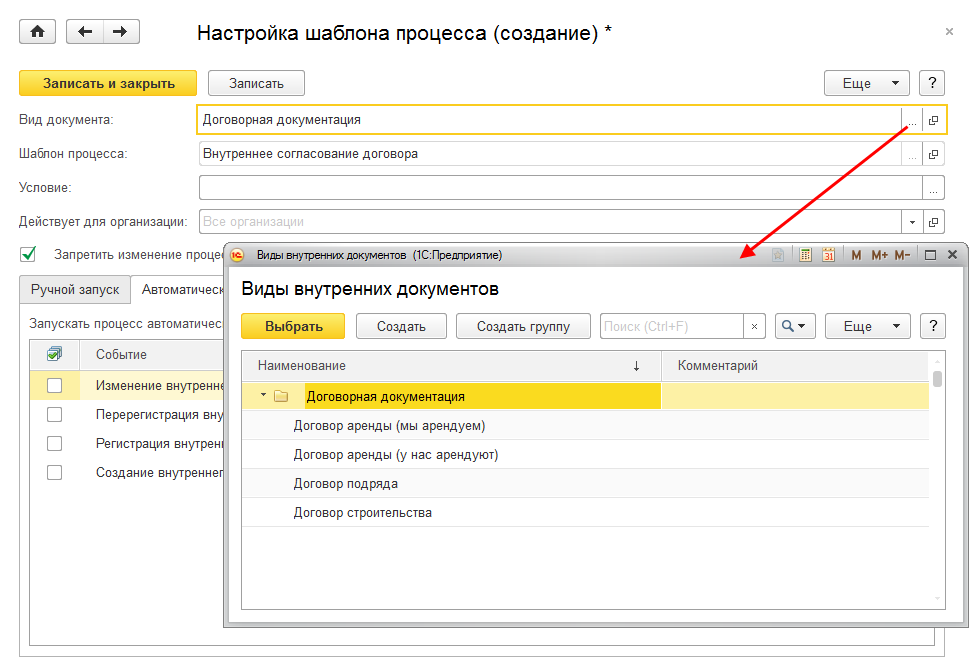This screenshot has height=671, width=971.
Task: Click the sort arrow in Наименование column
Action: [x=636, y=366]
